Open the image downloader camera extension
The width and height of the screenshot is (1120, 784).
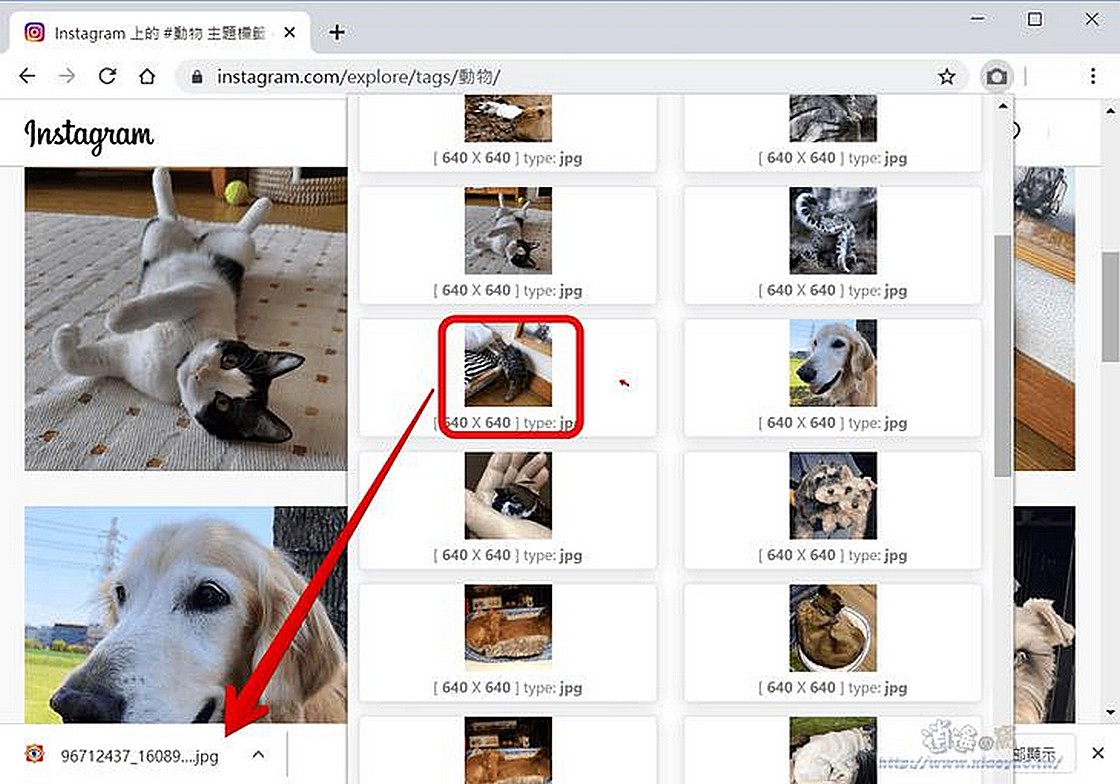(996, 76)
